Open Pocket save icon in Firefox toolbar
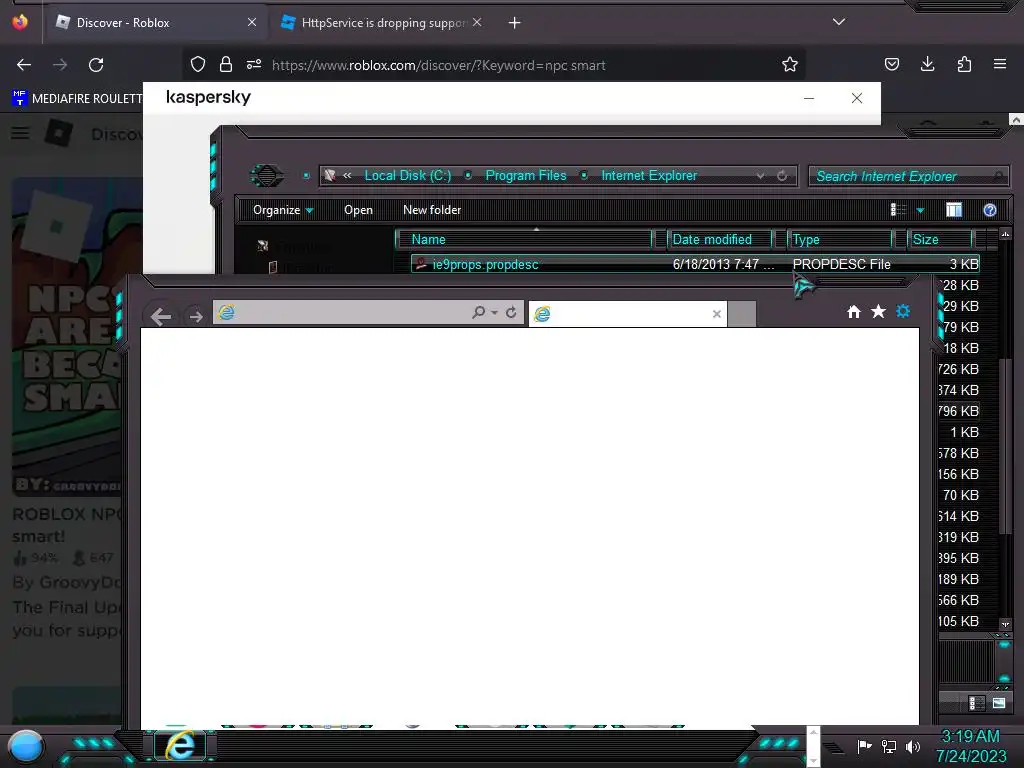 point(891,64)
